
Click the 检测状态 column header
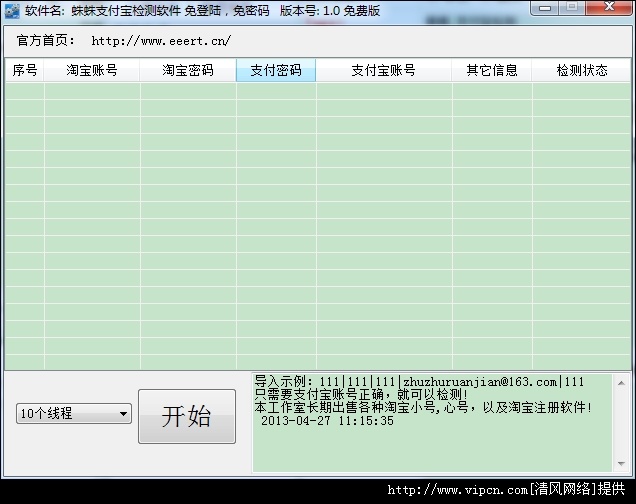tap(582, 70)
